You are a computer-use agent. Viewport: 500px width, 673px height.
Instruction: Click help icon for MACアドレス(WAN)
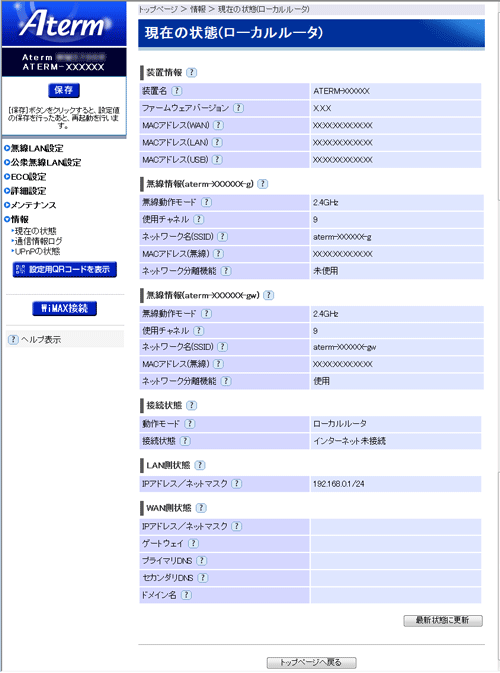coord(218,125)
